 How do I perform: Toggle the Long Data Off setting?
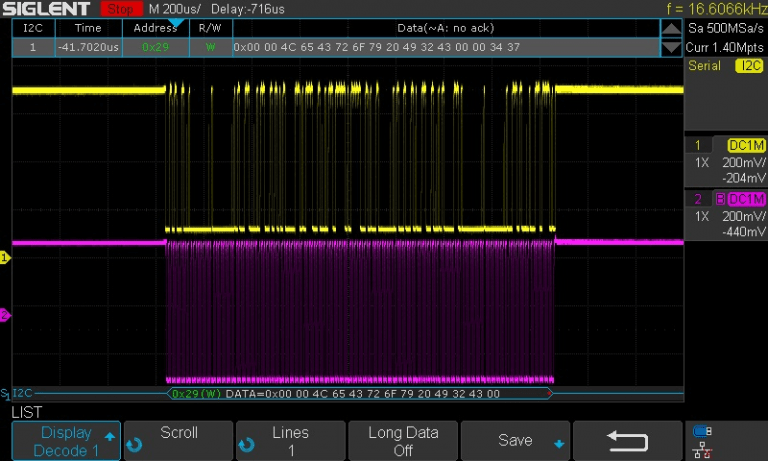pyautogui.click(x=403, y=441)
